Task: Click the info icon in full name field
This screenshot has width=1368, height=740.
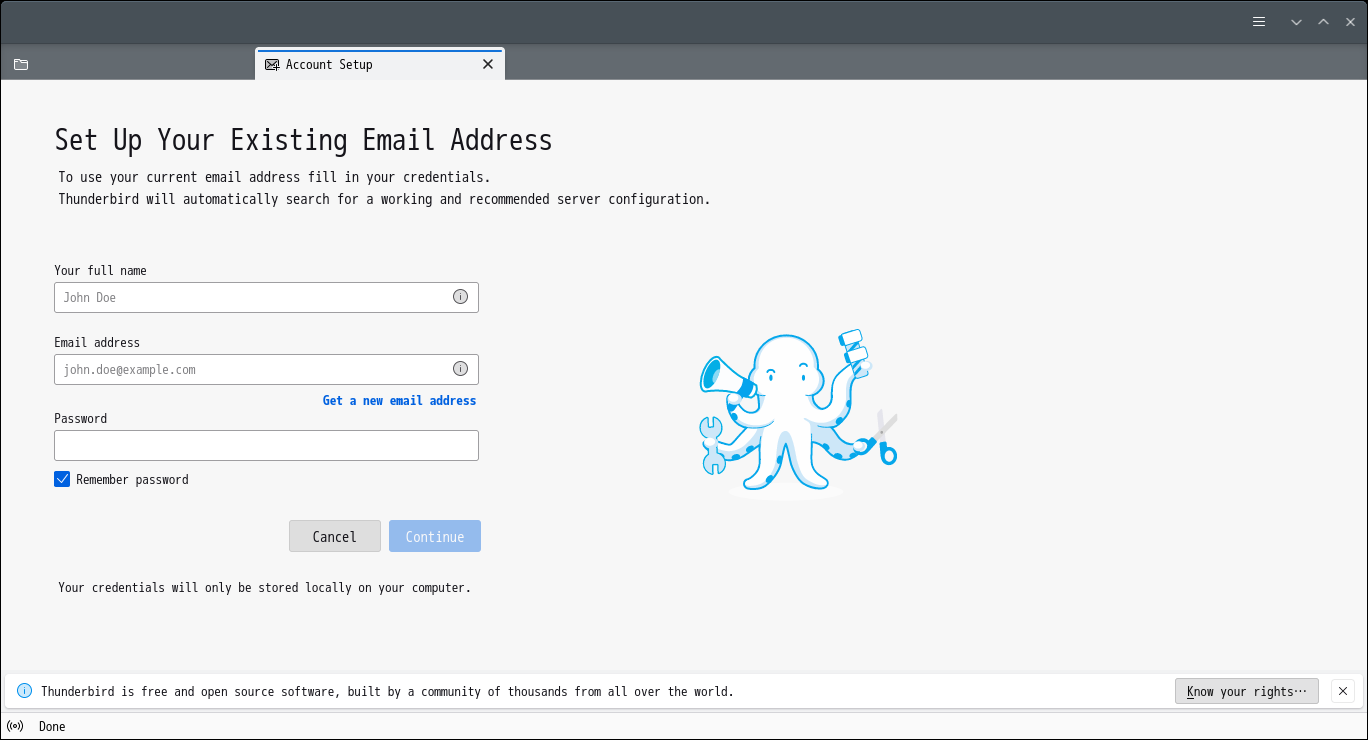Action: (460, 297)
